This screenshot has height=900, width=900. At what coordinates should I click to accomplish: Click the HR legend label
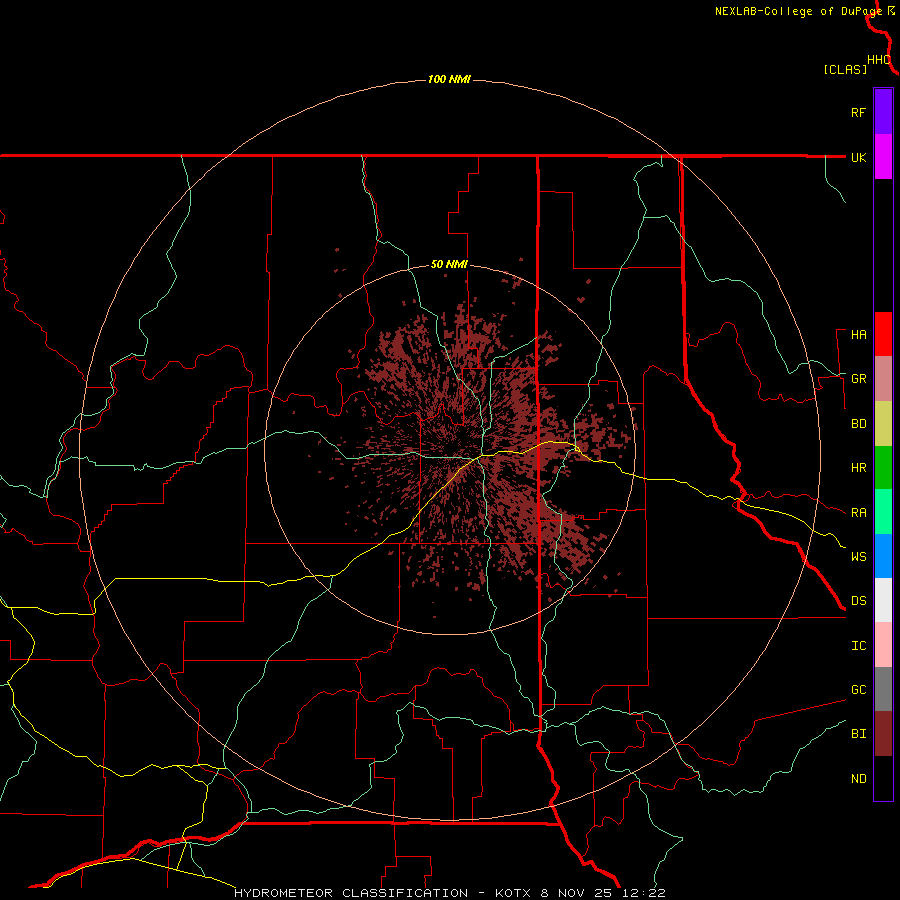click(x=858, y=468)
